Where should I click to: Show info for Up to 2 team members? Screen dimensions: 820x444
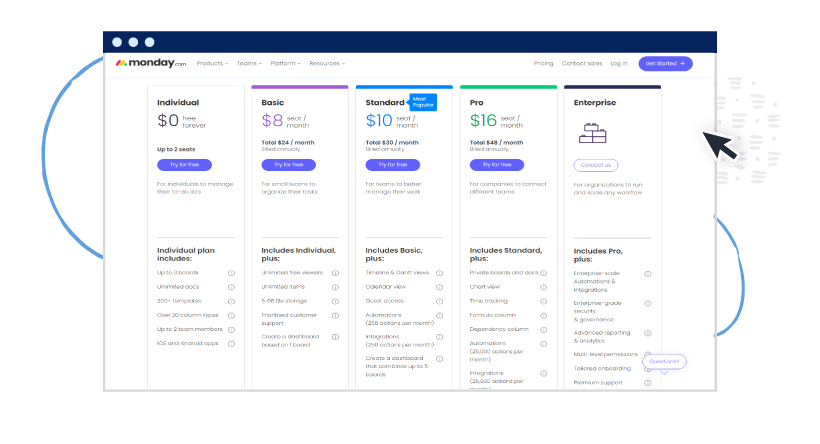coord(231,329)
